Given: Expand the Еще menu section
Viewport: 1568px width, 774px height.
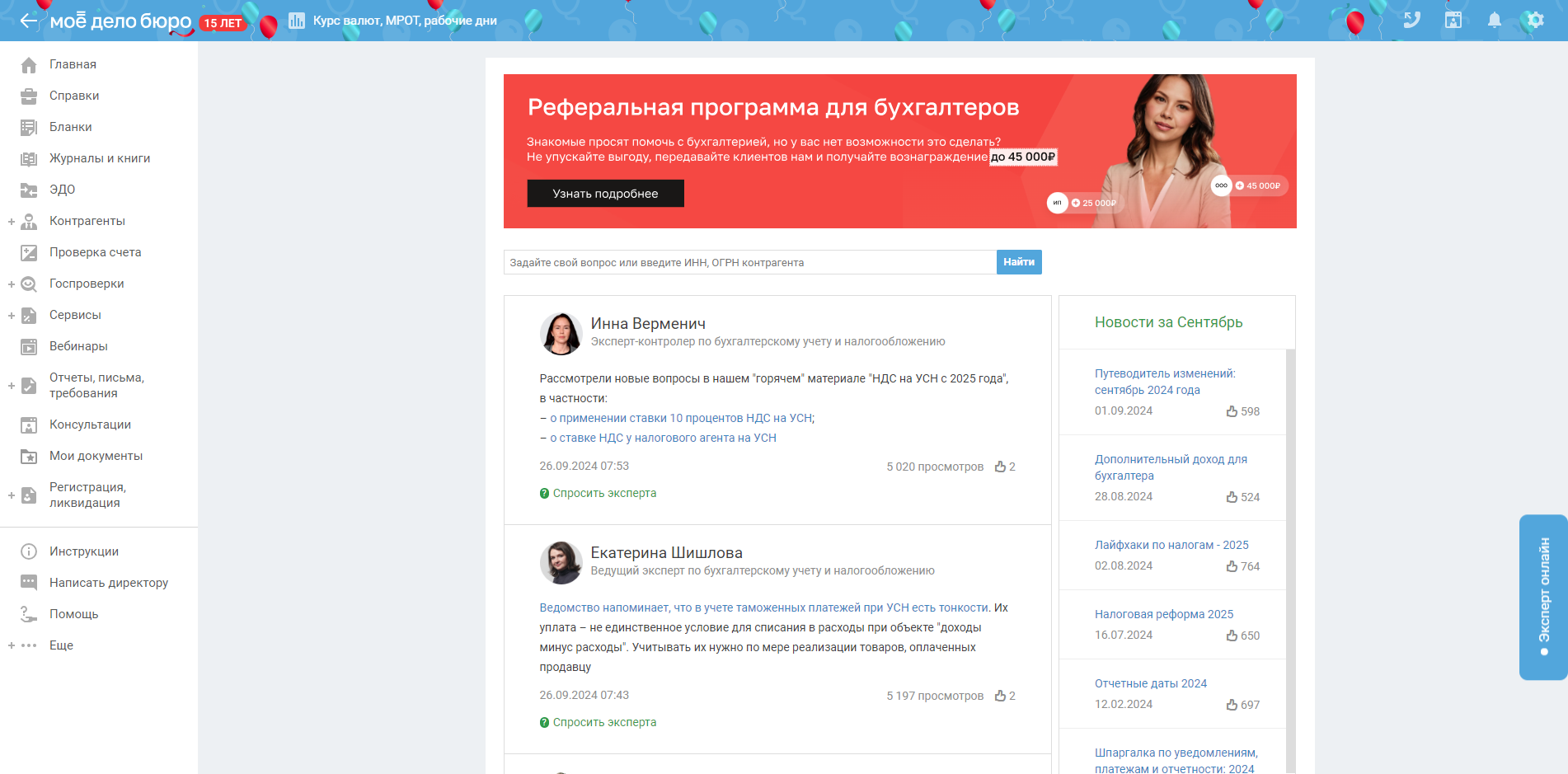Looking at the screenshot, I should 12,645.
